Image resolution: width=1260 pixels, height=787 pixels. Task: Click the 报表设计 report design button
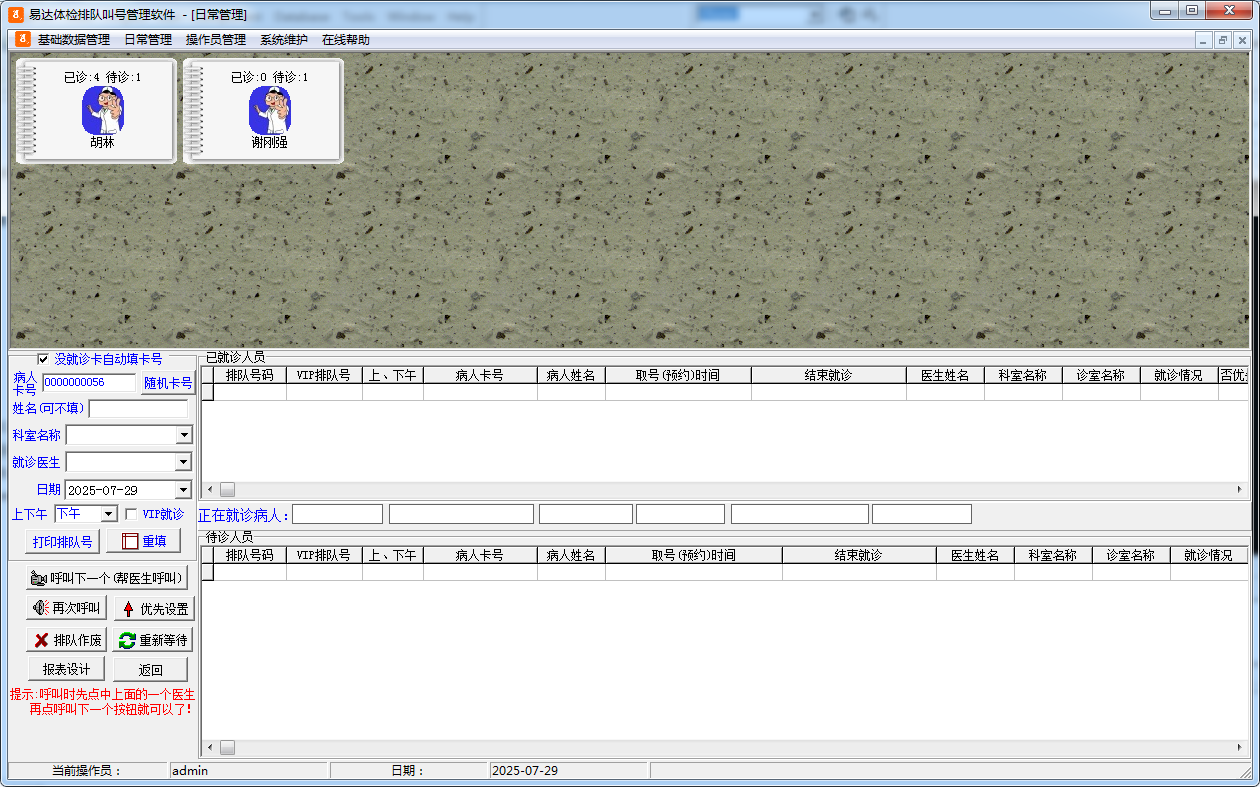tap(66, 668)
